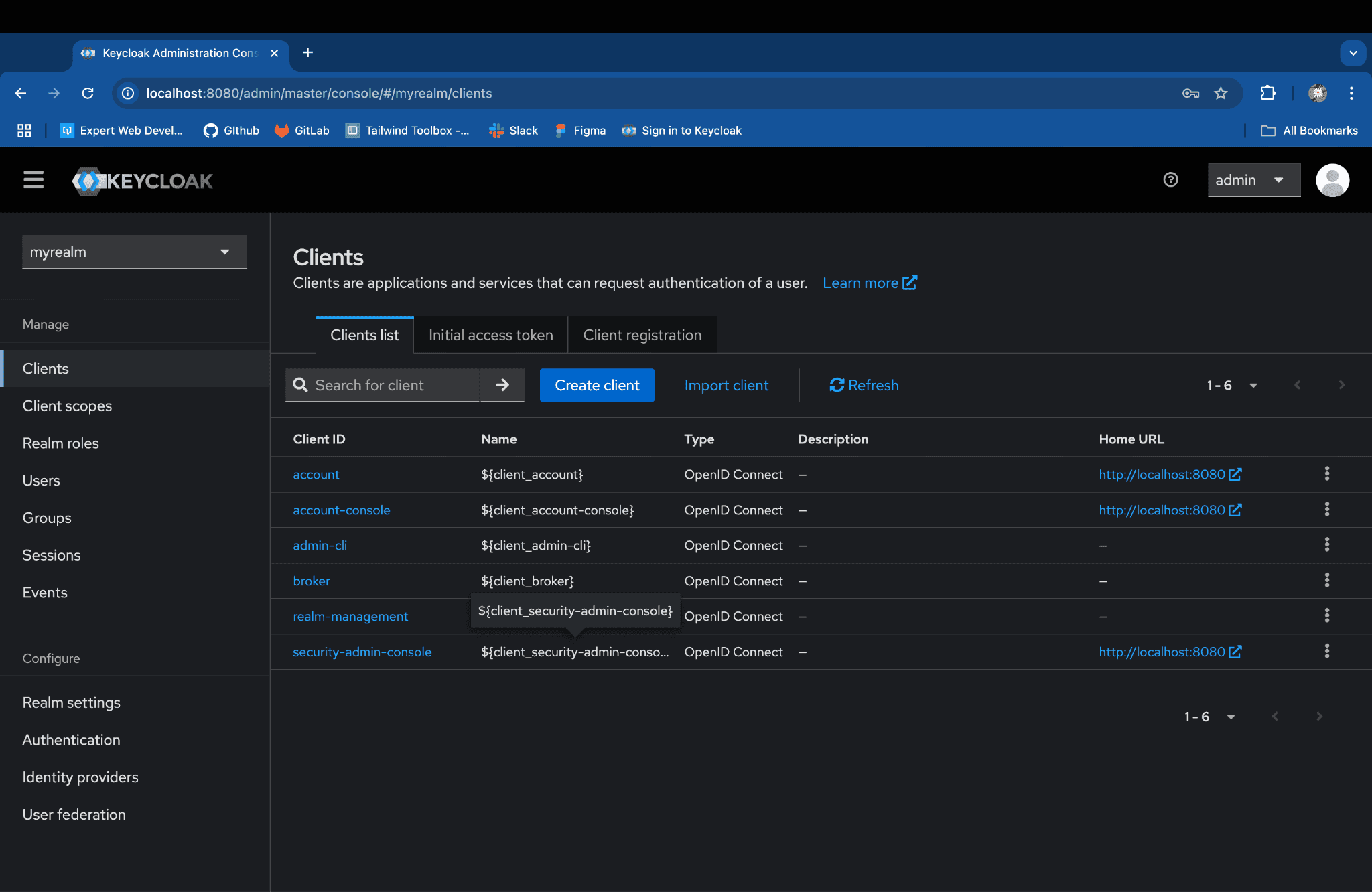Open Realm settings in sidebar
This screenshot has width=1372, height=892.
72,702
